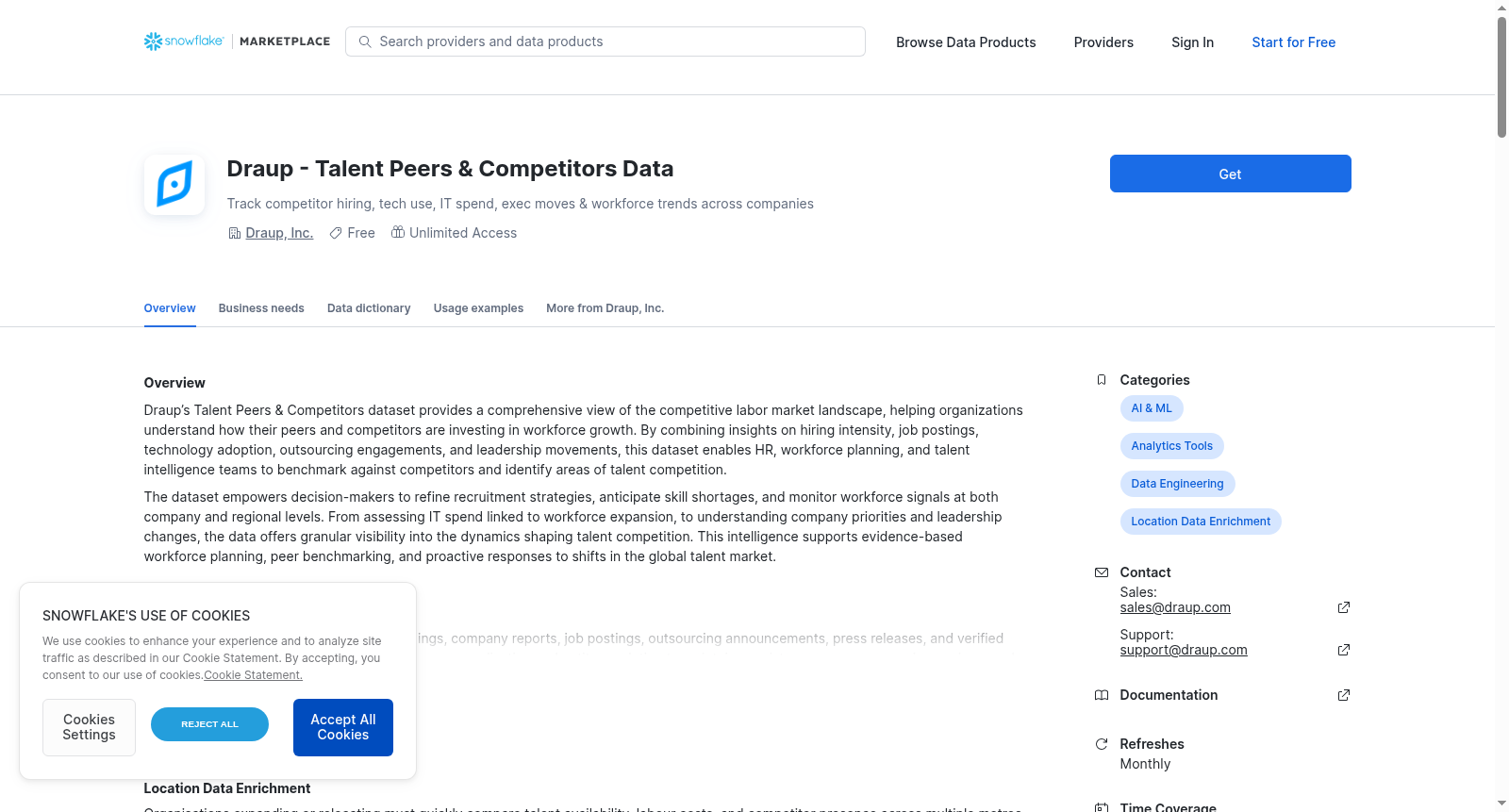
Task: Click the building icon next to Draup, Inc.
Action: click(x=235, y=233)
